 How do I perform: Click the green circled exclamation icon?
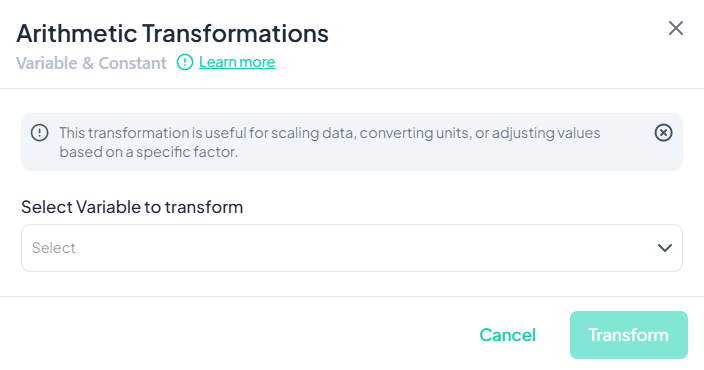pyautogui.click(x=185, y=62)
